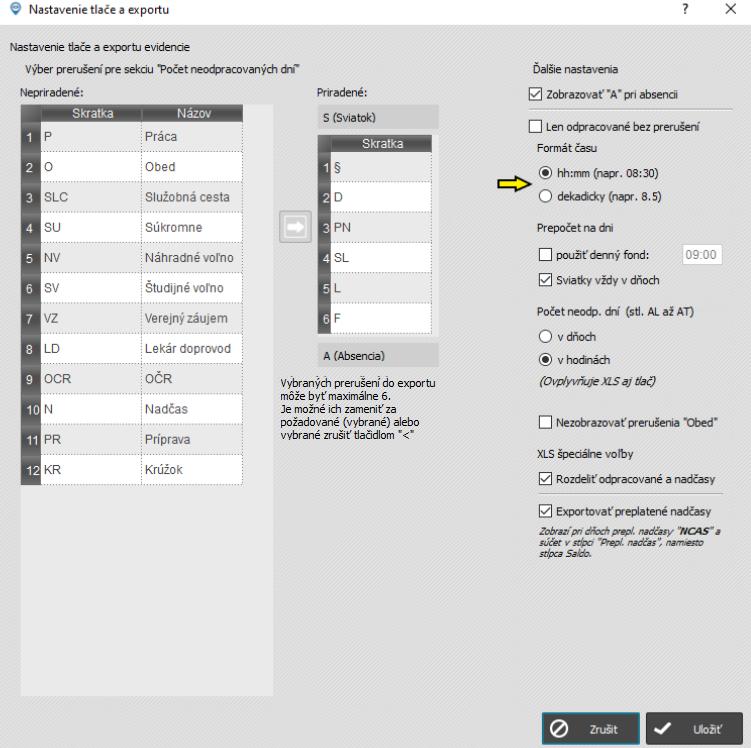This screenshot has height=748, width=751.
Task: Click the app icon in the title bar
Action: [11, 9]
